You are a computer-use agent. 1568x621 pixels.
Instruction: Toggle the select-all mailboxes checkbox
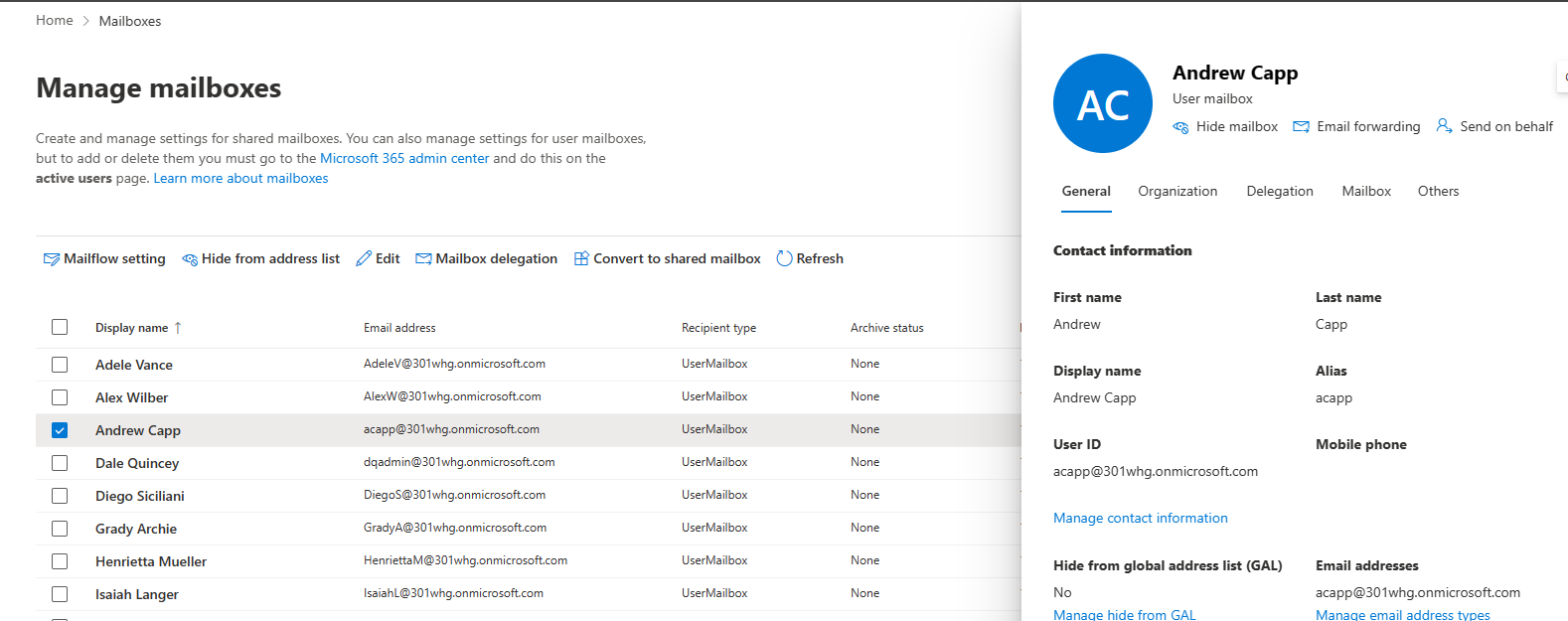point(60,327)
